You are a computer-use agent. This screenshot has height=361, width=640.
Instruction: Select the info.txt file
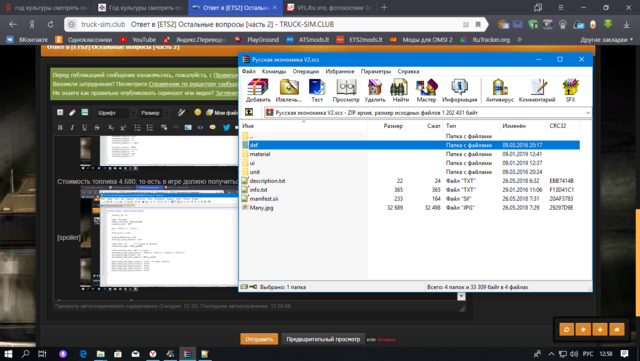coord(411,189)
